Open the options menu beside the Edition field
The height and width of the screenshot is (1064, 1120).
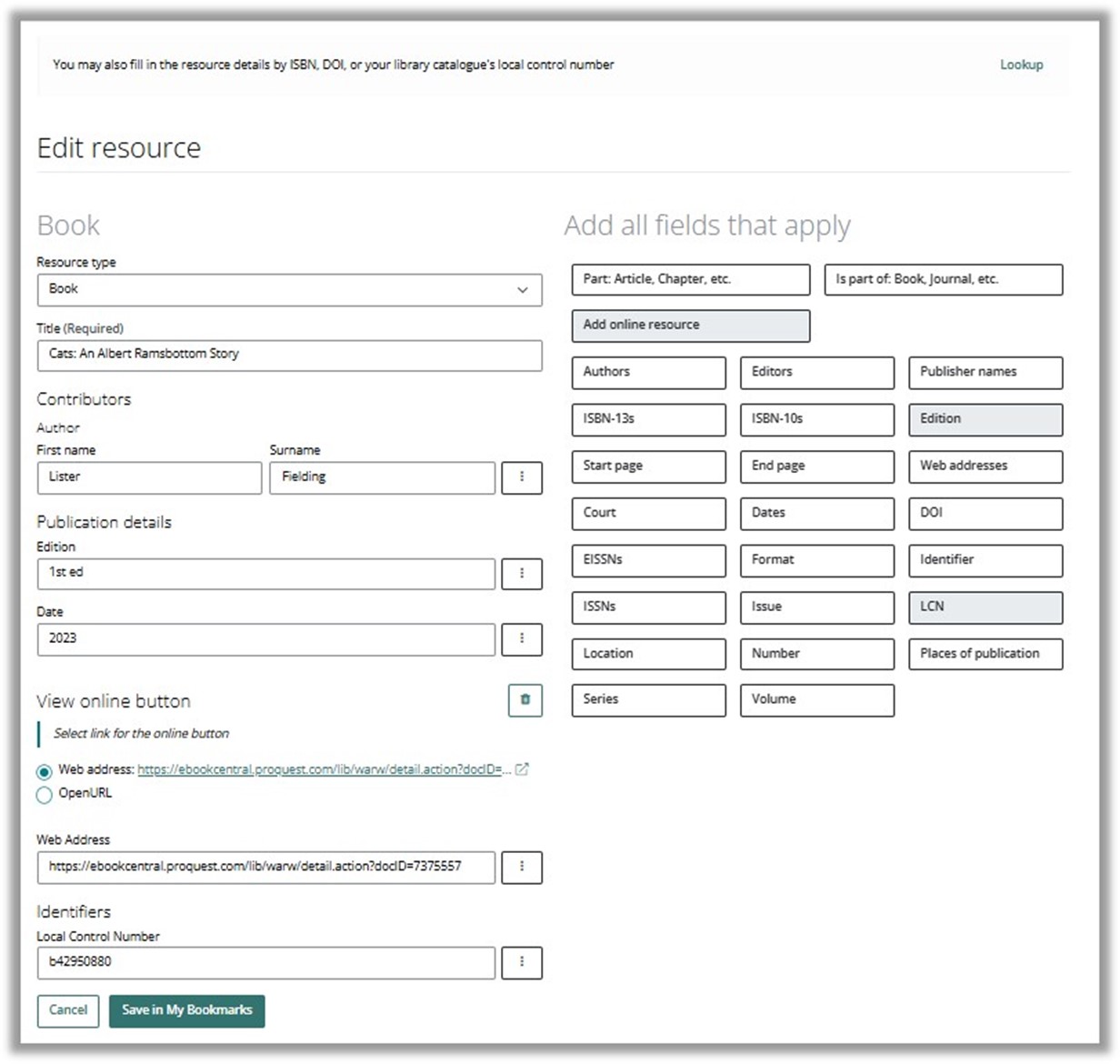(x=522, y=574)
